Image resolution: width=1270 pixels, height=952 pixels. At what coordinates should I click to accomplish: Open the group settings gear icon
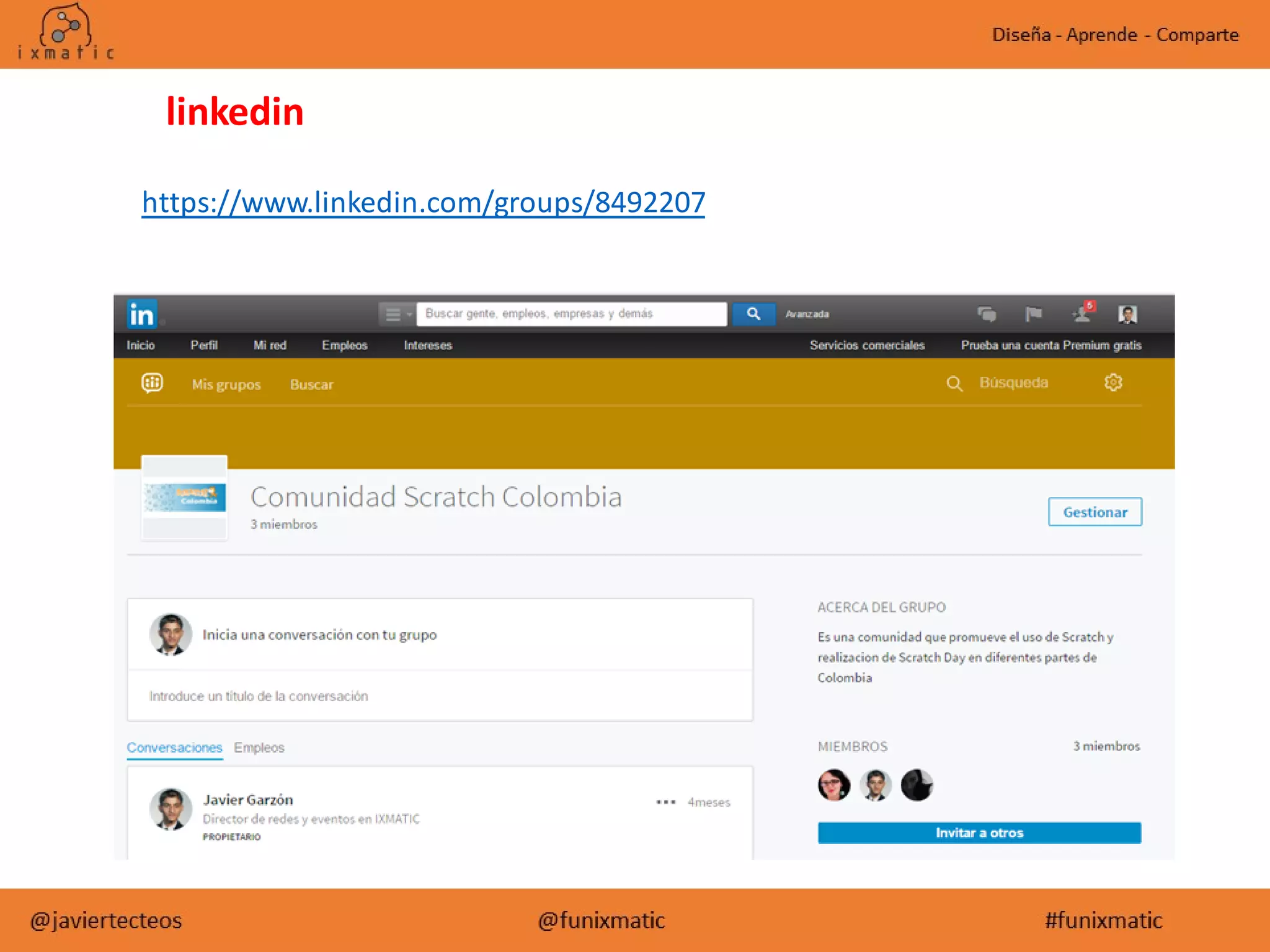[x=1113, y=382]
